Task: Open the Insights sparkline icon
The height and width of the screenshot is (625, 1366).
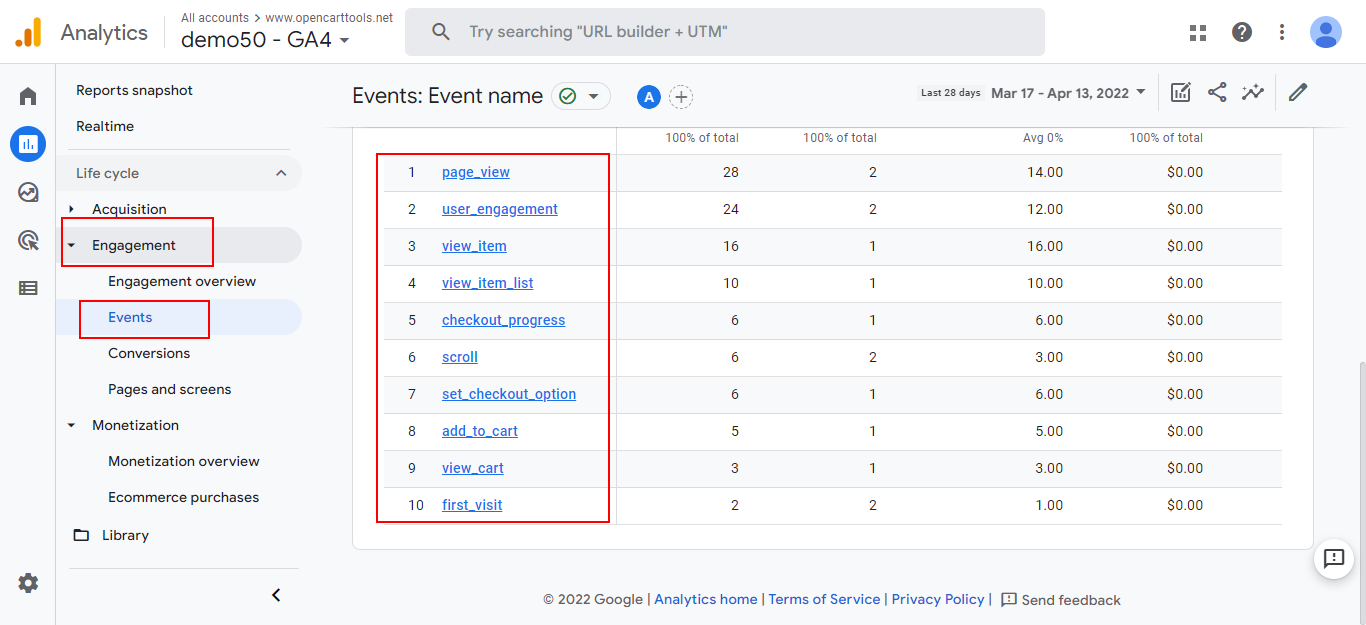Action: point(1253,93)
